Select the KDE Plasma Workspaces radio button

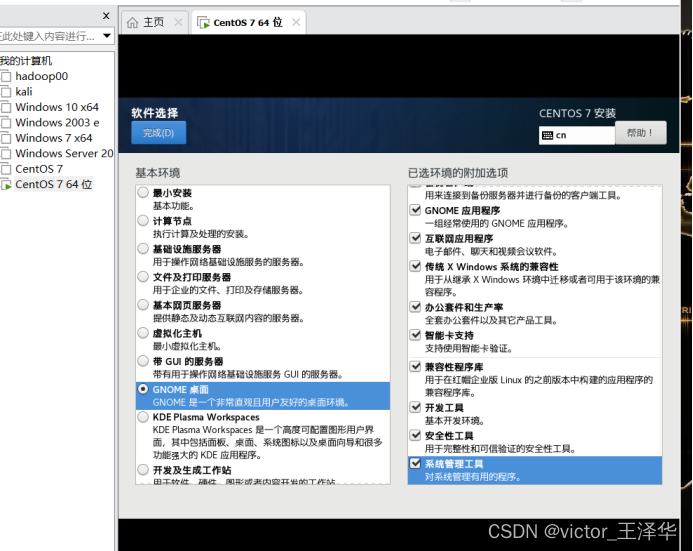click(143, 417)
